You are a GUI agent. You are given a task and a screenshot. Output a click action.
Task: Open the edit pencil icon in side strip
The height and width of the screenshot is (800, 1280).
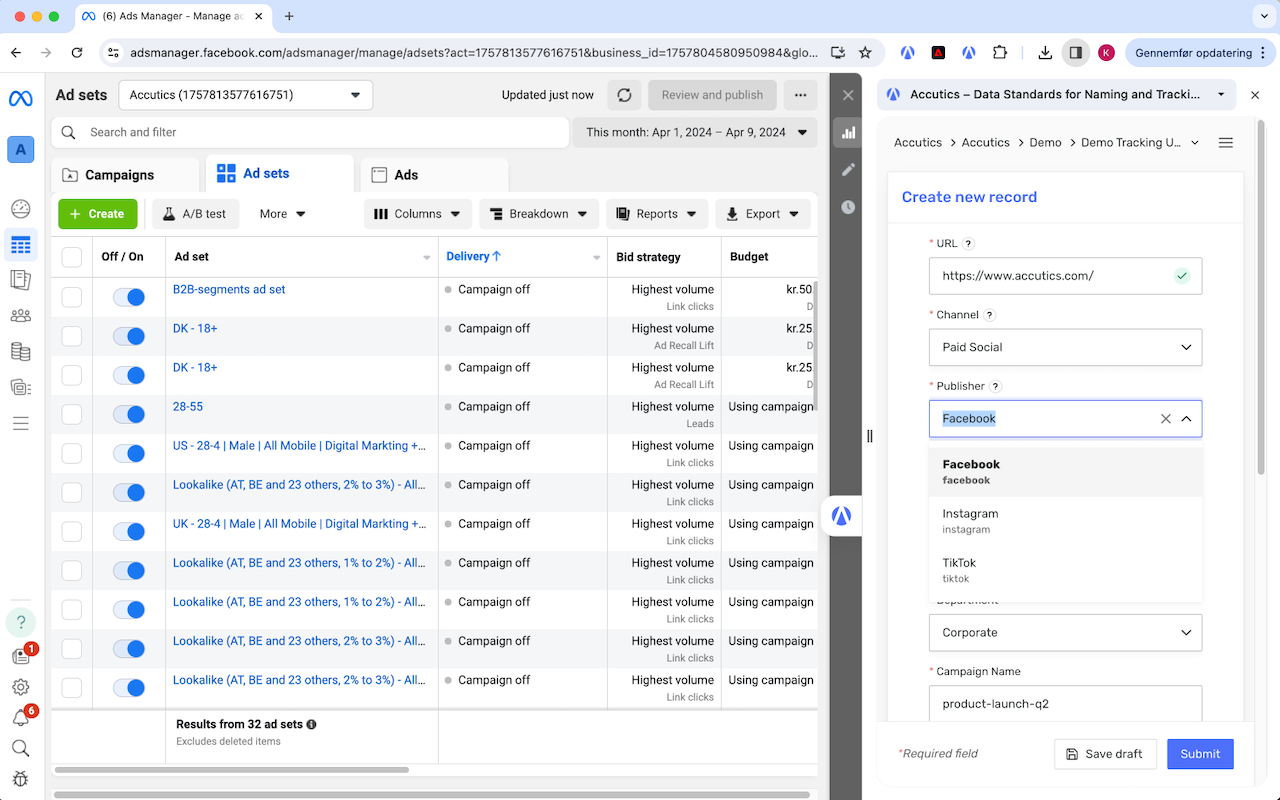click(848, 170)
